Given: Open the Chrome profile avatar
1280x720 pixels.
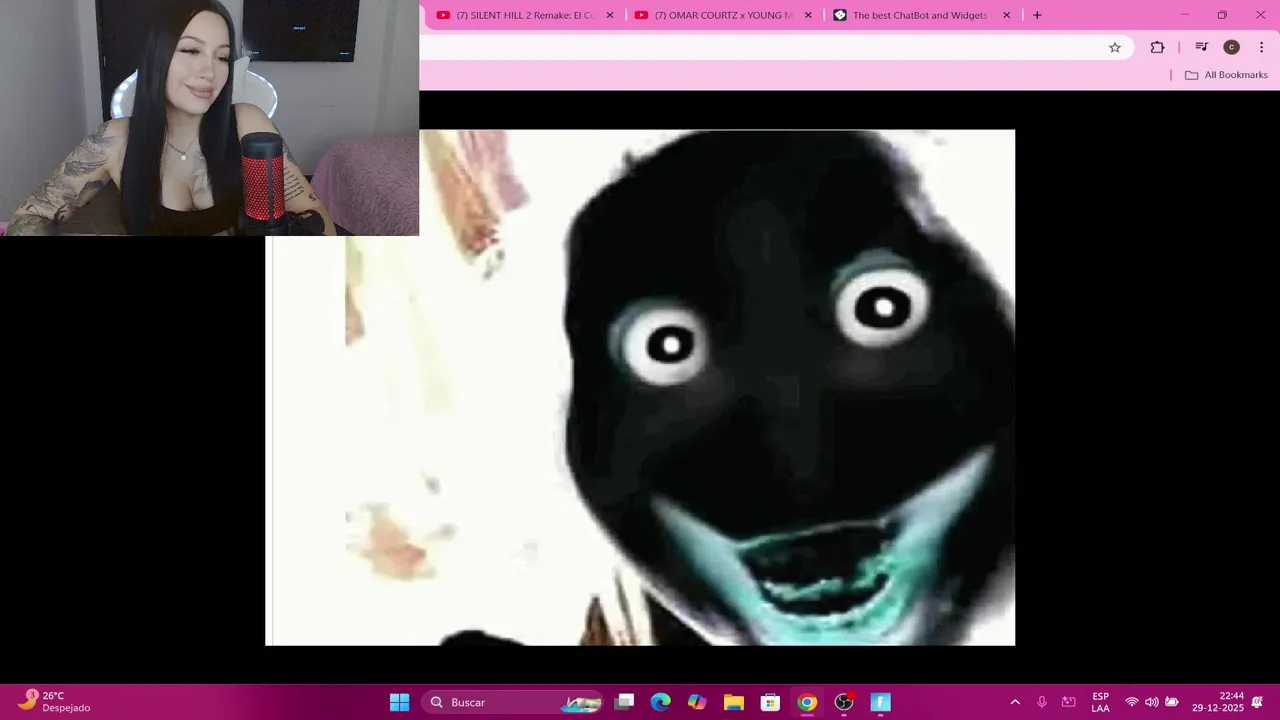Looking at the screenshot, I should 1231,47.
